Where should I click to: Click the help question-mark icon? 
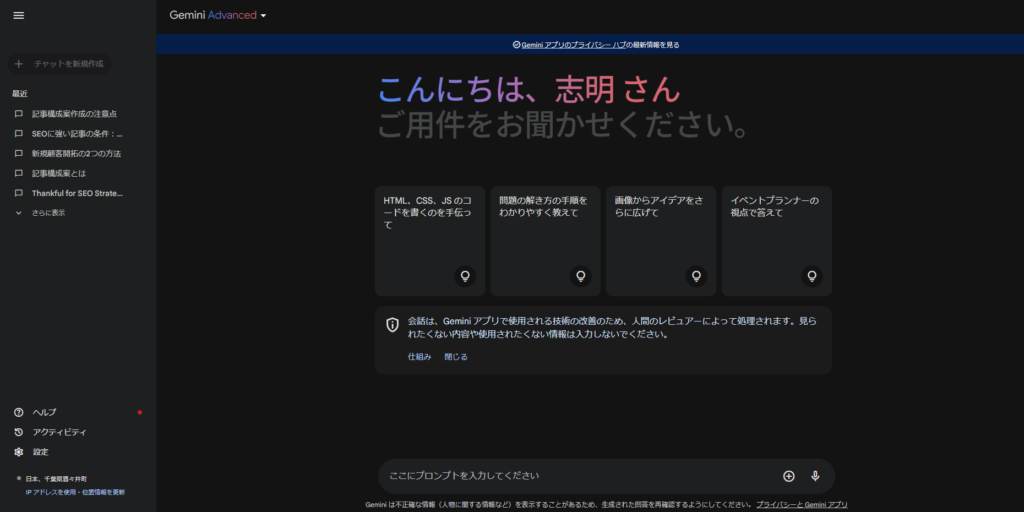pyautogui.click(x=18, y=412)
